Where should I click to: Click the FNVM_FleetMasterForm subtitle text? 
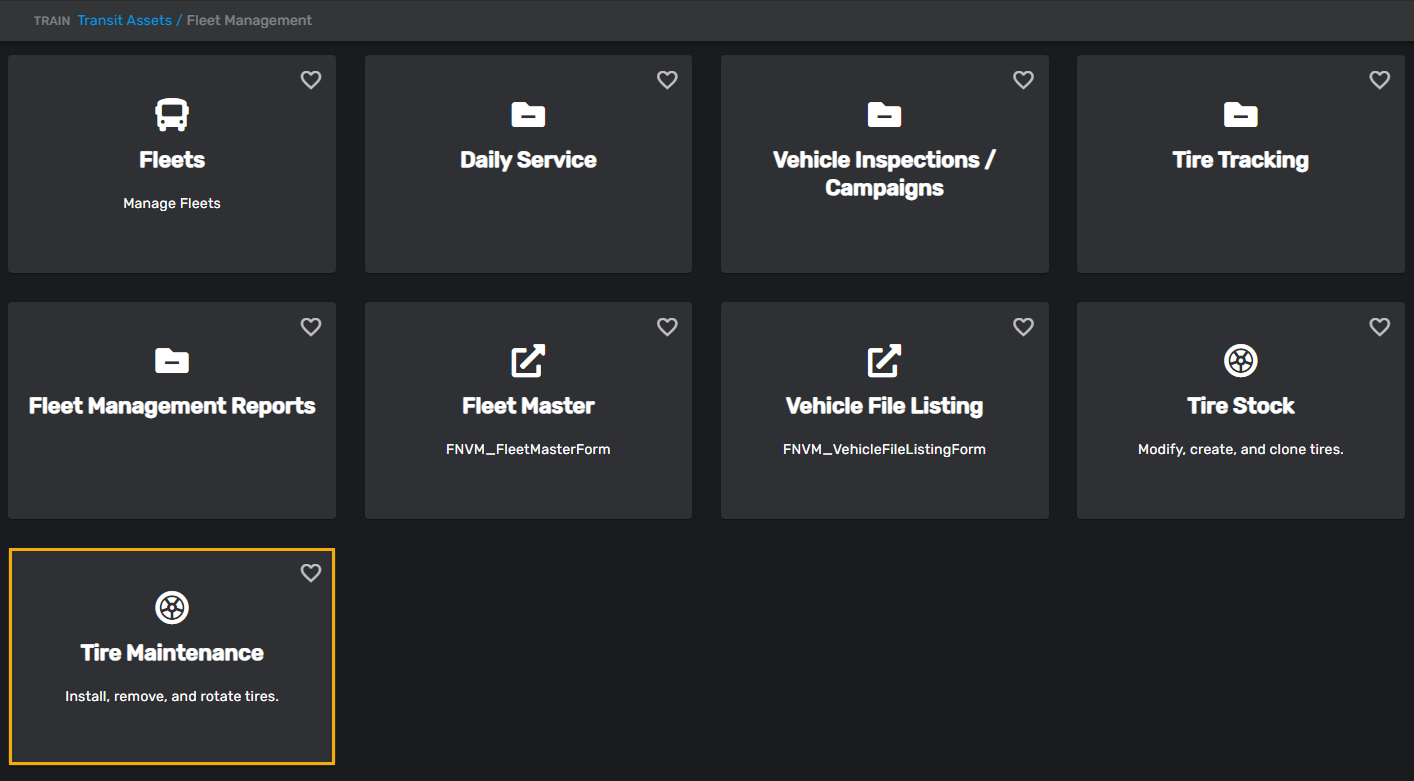528,450
